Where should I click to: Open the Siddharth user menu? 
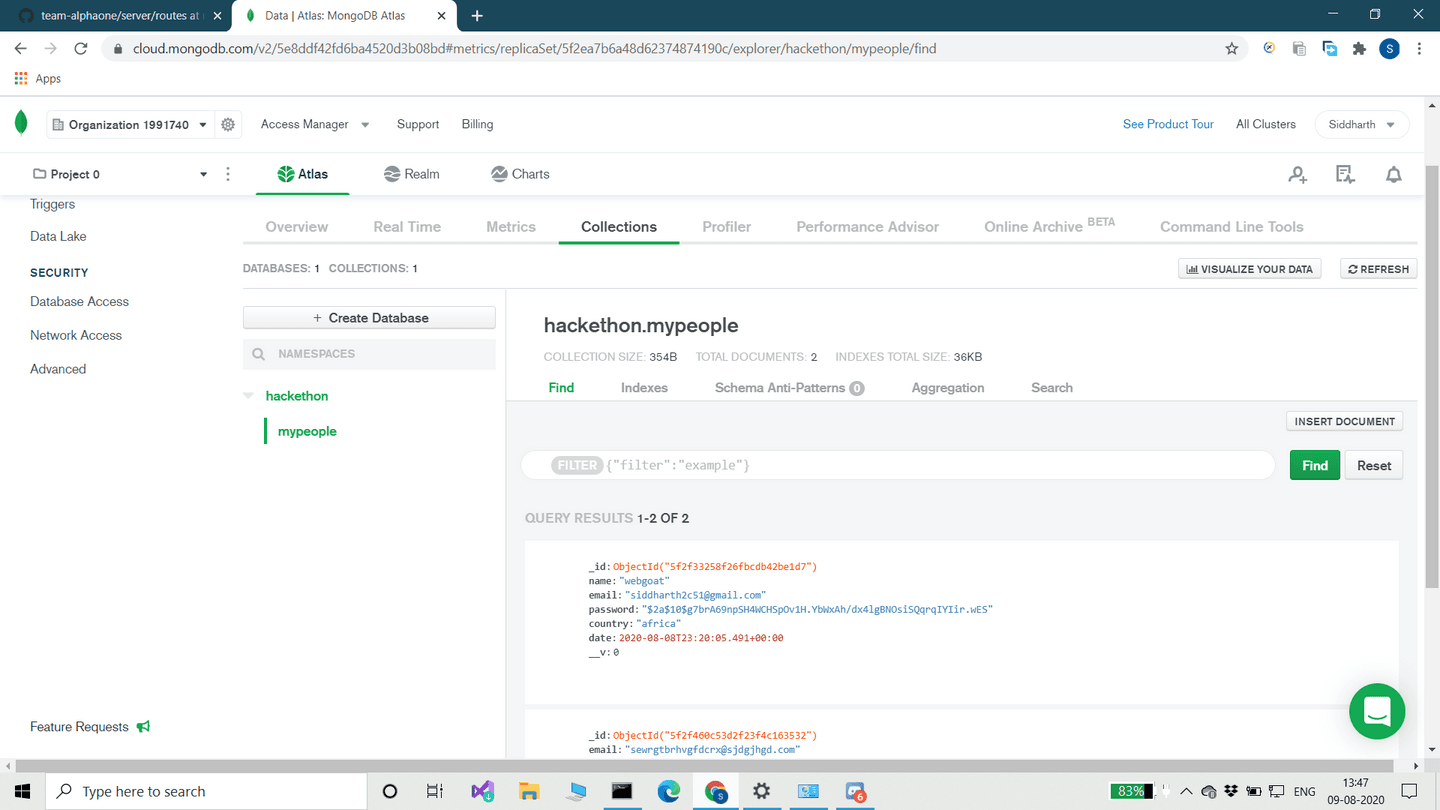pos(1362,124)
